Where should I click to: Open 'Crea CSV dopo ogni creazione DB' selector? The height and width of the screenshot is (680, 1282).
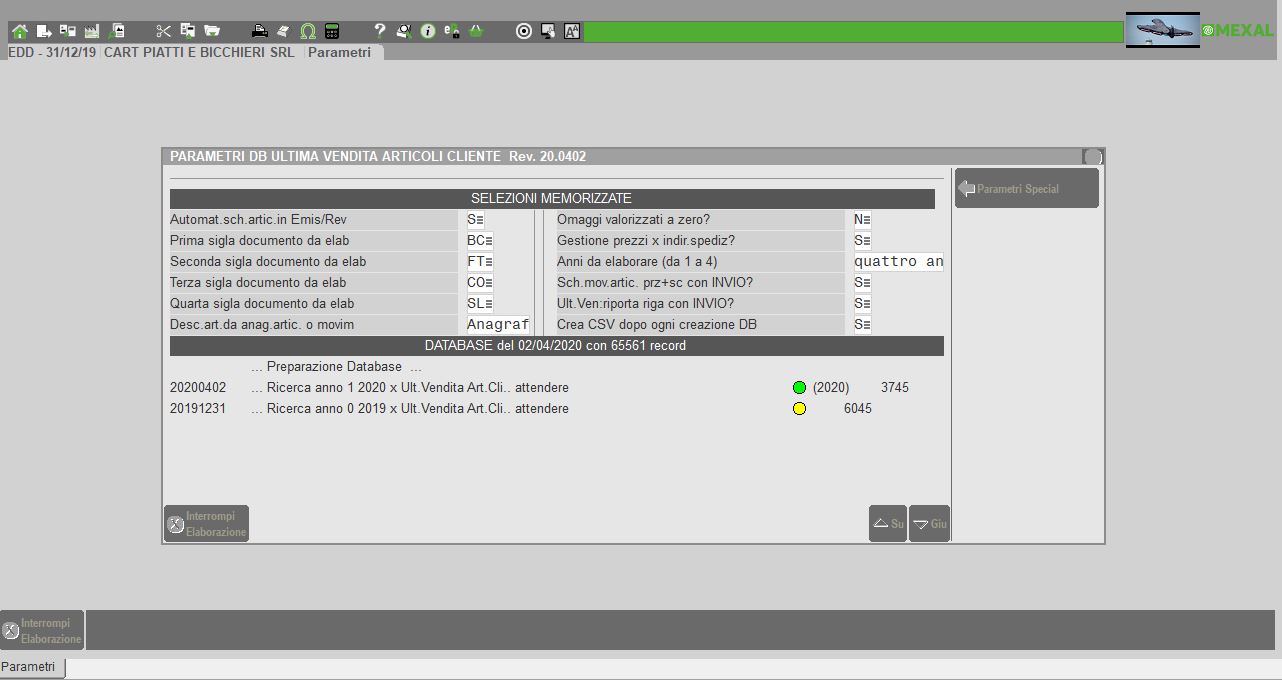[x=862, y=325]
